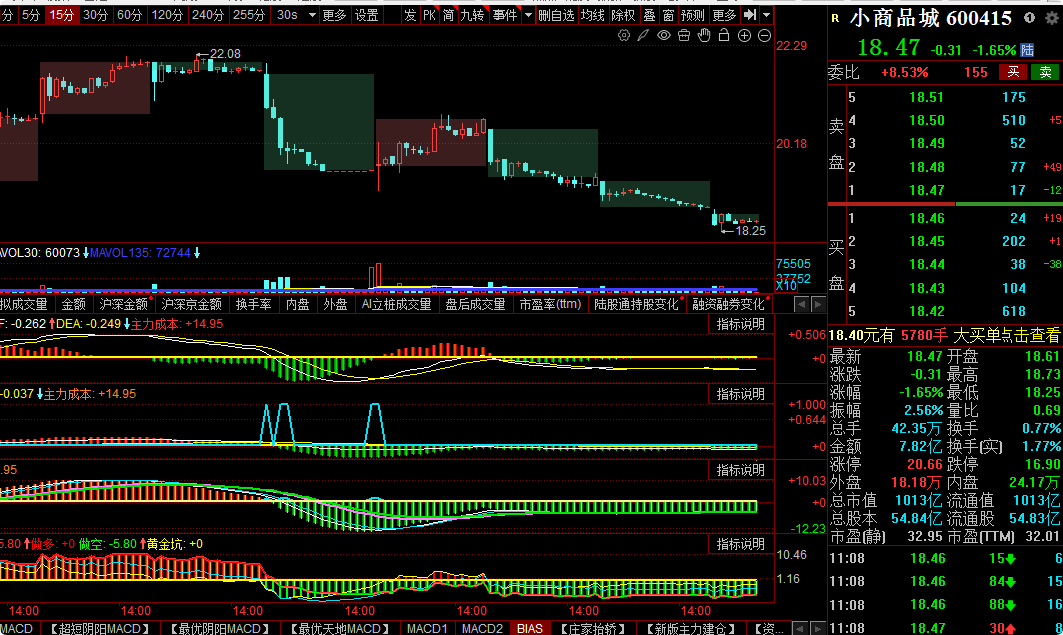Click the info circle icon next to 600415
The width and height of the screenshot is (1063, 635).
1029,18
